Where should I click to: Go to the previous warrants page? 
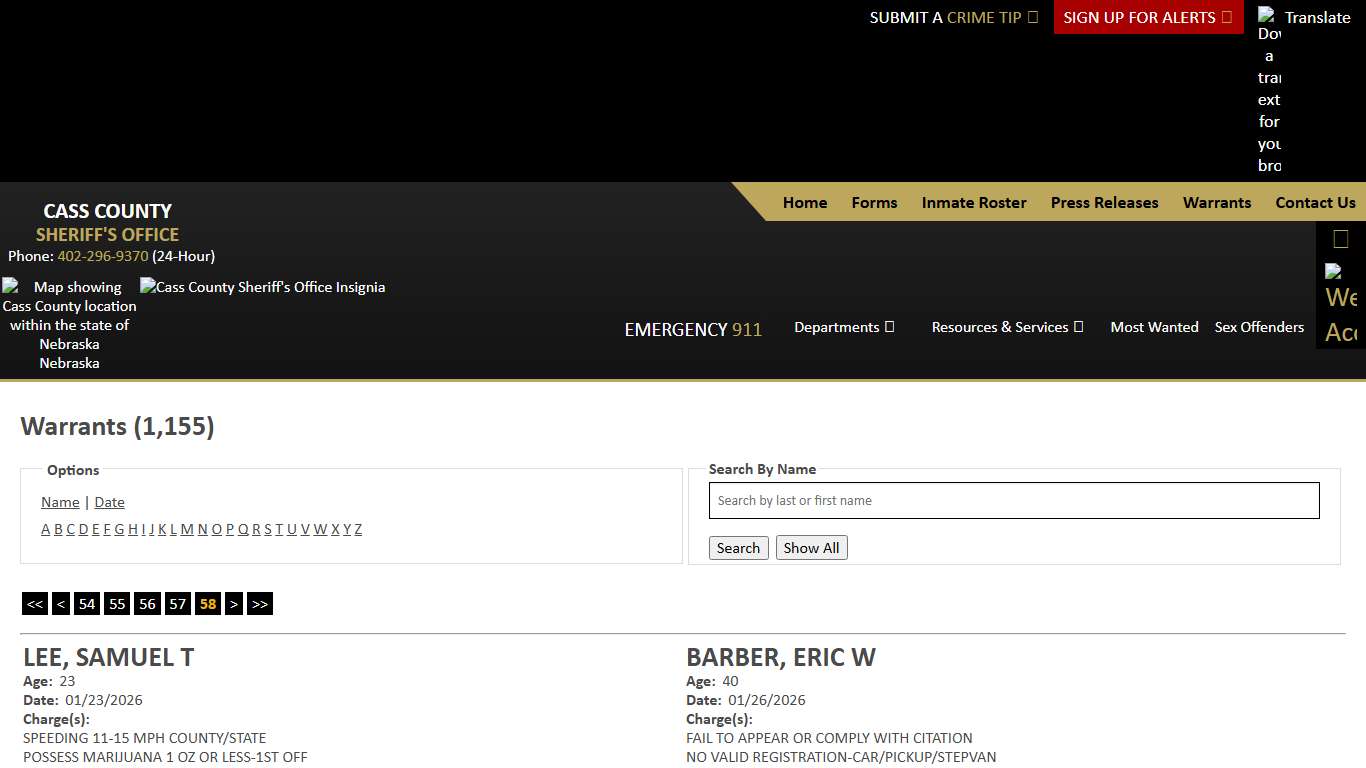[61, 604]
